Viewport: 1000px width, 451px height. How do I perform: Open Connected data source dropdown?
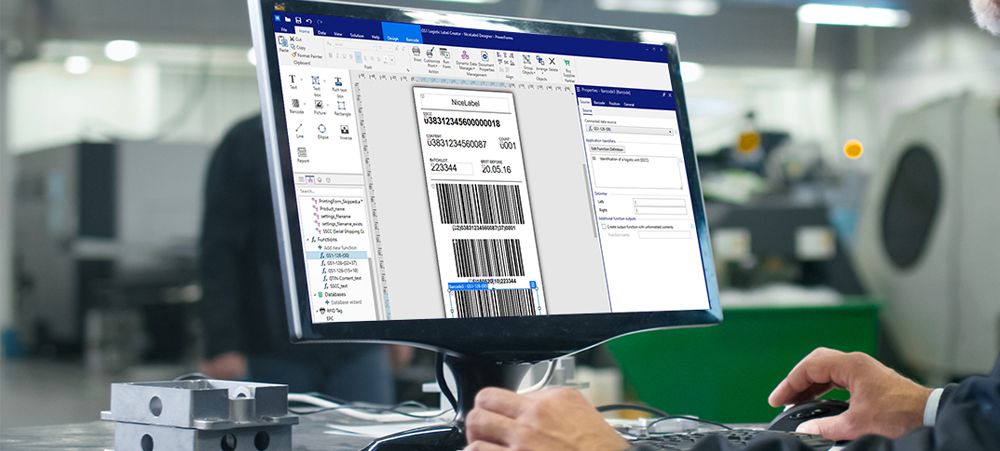tap(670, 132)
